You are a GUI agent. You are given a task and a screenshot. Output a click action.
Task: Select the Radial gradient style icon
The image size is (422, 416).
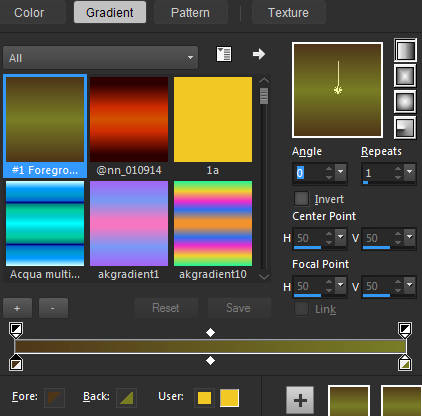405,127
